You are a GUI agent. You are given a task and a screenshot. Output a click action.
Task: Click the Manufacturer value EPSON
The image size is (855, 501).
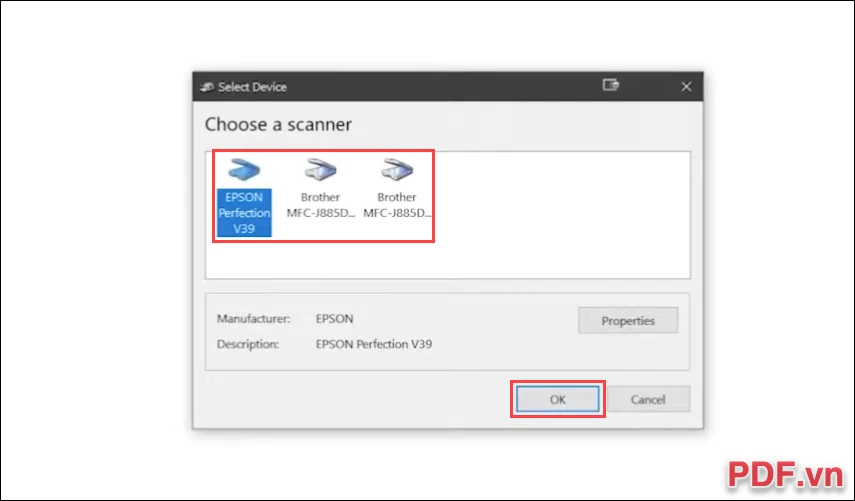coord(334,319)
